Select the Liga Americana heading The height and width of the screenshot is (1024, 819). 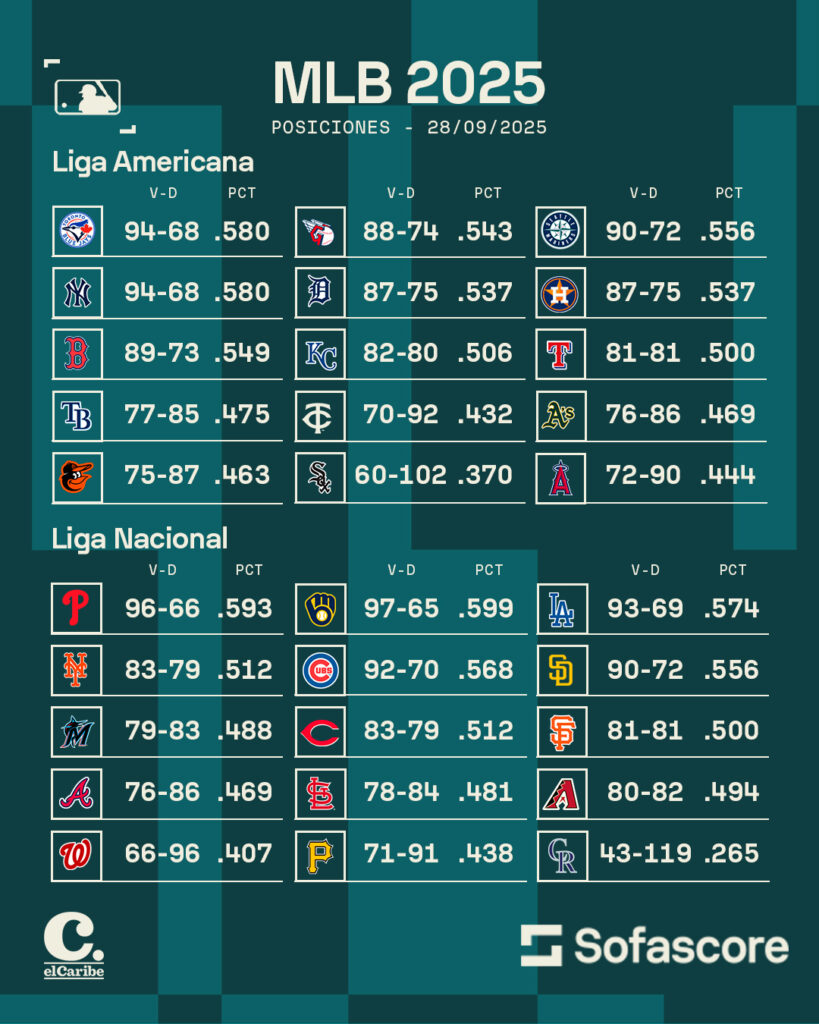[x=153, y=161]
